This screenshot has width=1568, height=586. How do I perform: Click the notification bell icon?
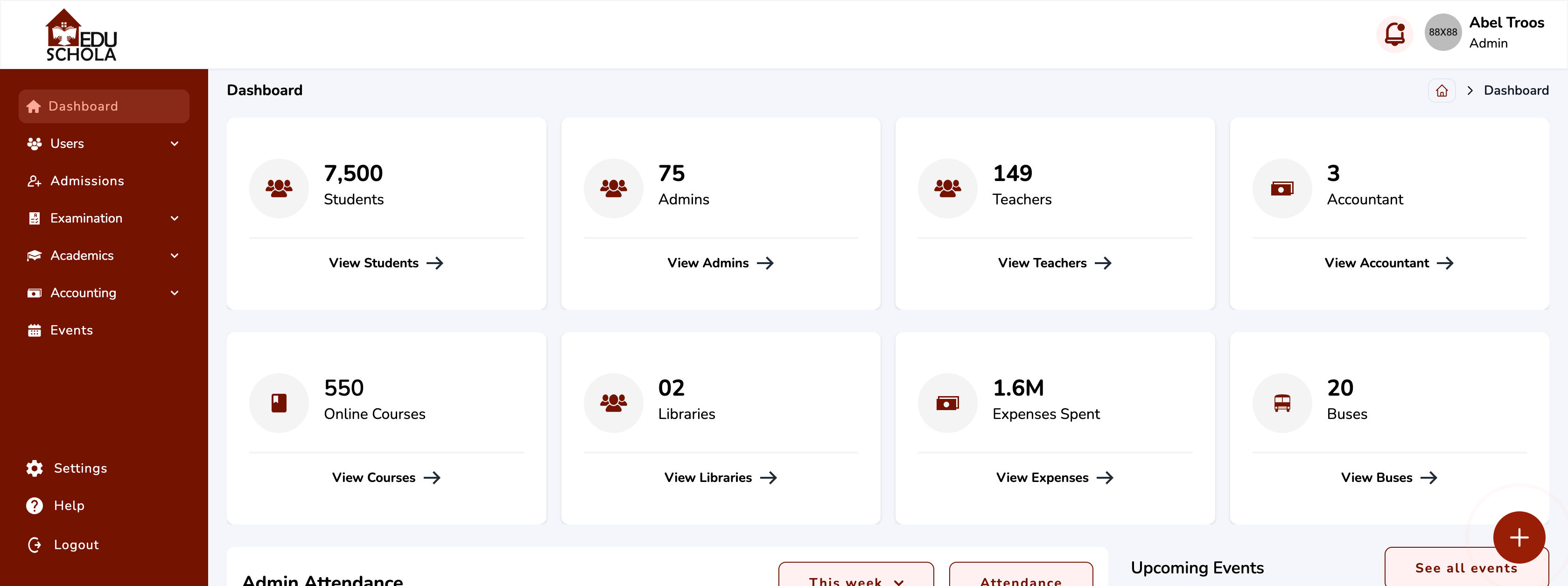1394,34
